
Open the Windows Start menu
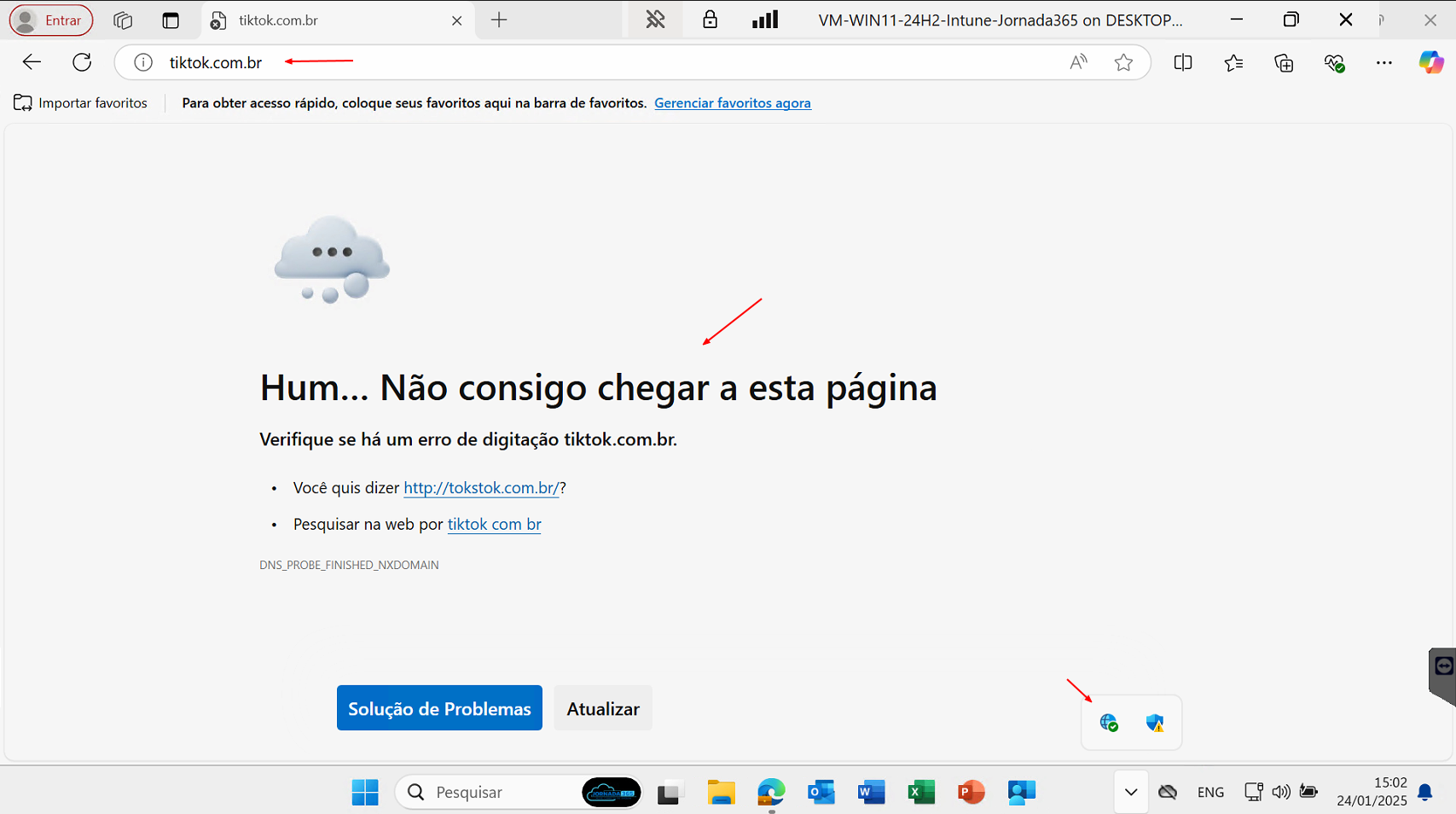(365, 792)
